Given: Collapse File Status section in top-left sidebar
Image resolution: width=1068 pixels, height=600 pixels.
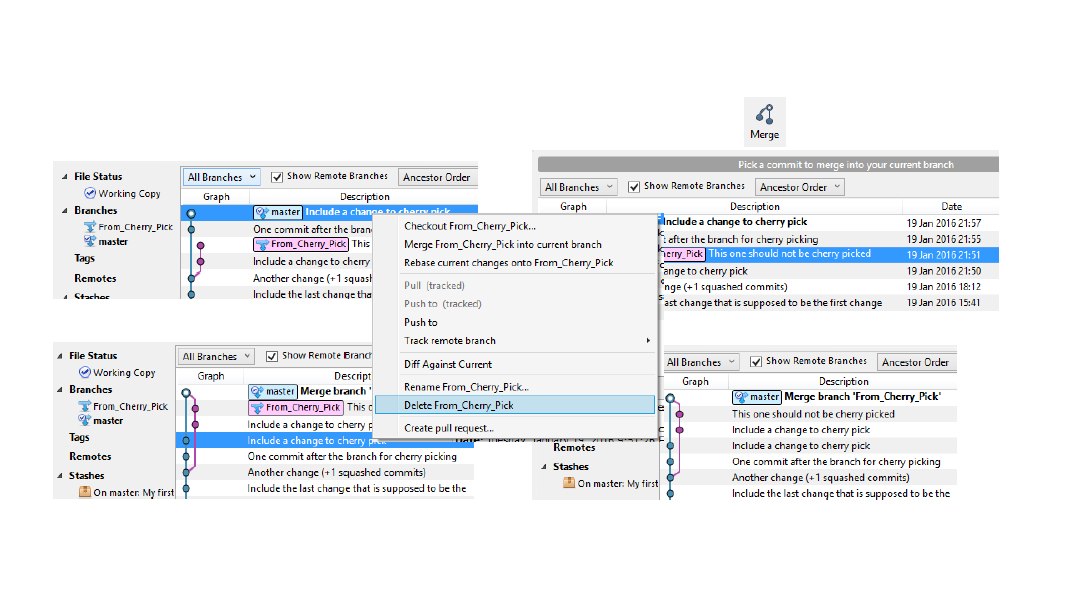Looking at the screenshot, I should [x=62, y=177].
